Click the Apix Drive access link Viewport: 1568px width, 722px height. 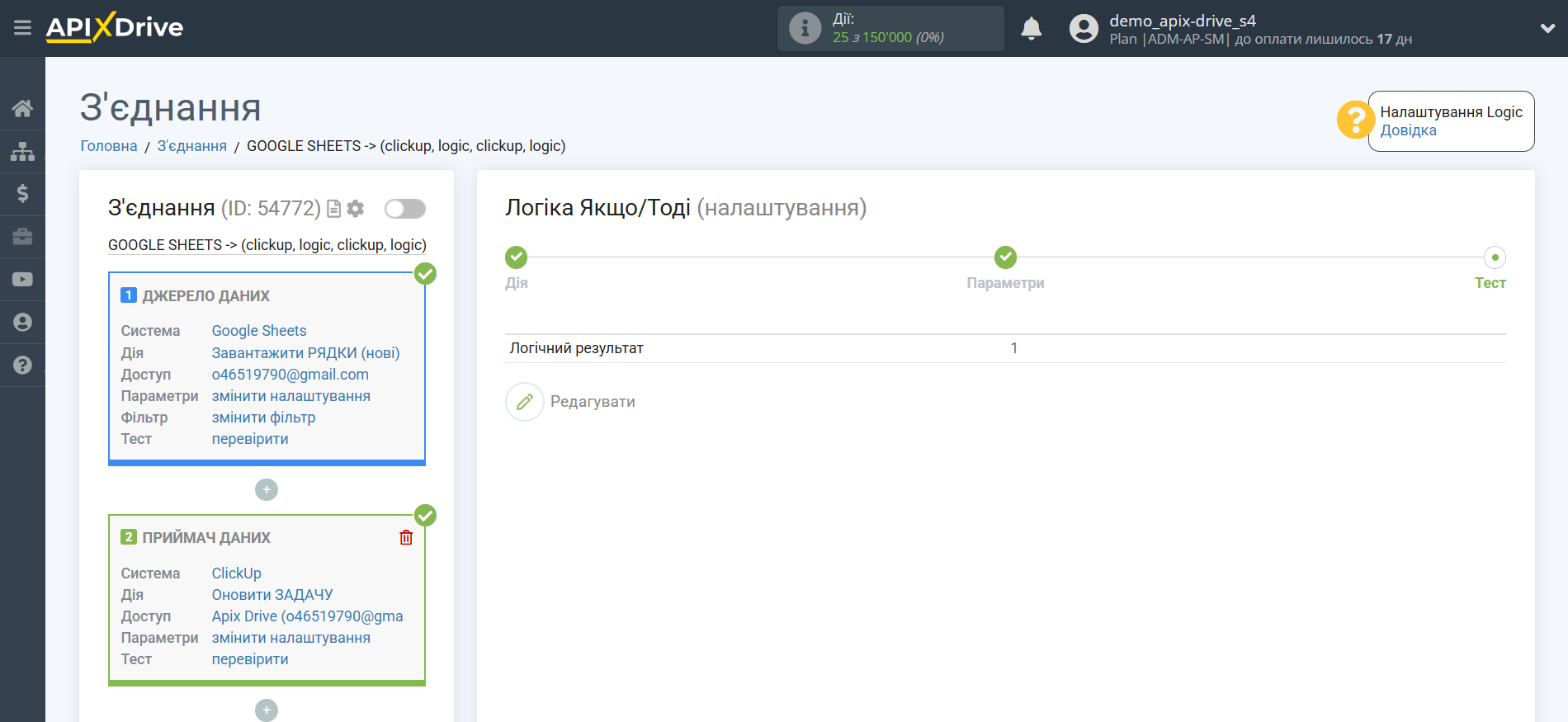pyautogui.click(x=308, y=616)
